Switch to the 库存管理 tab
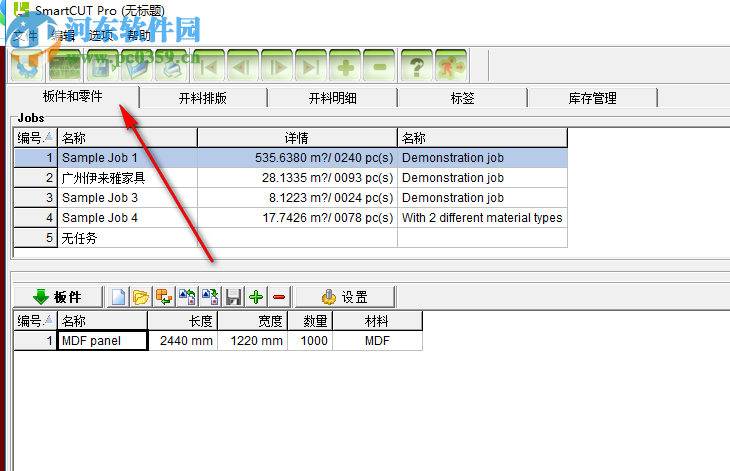The width and height of the screenshot is (730, 471). [x=592, y=98]
